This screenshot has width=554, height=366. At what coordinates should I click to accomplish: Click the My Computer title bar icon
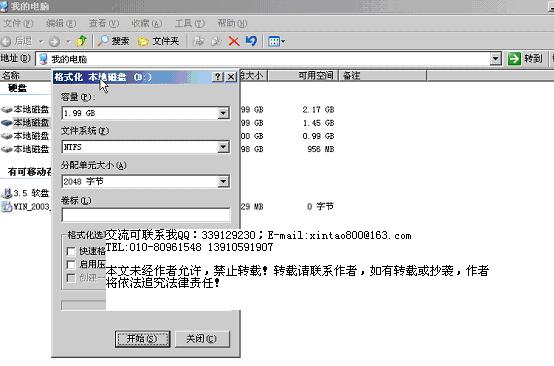tap(4, 6)
